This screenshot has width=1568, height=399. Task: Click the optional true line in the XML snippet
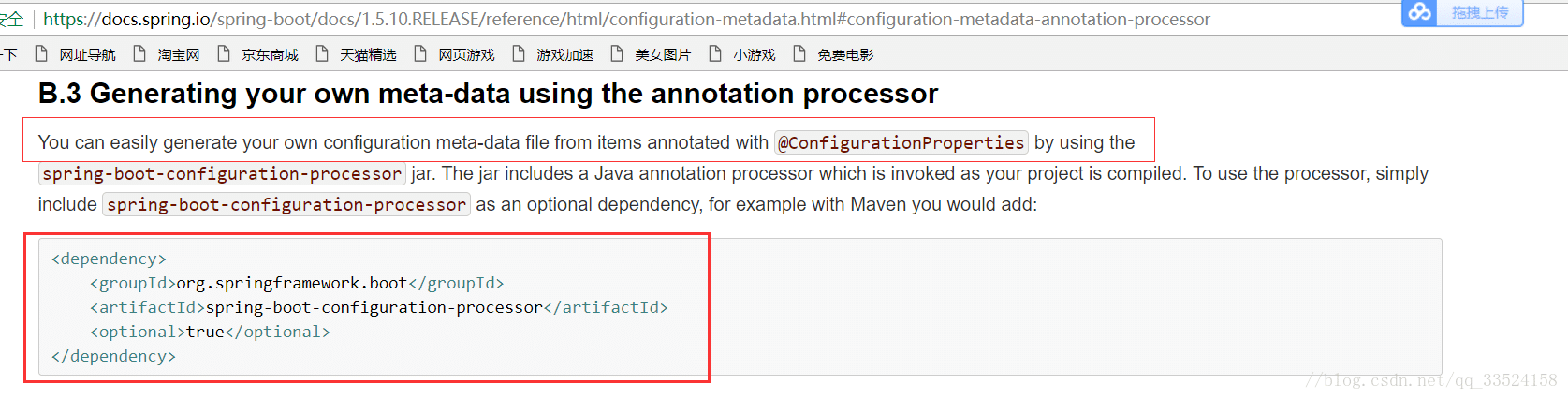pos(210,332)
